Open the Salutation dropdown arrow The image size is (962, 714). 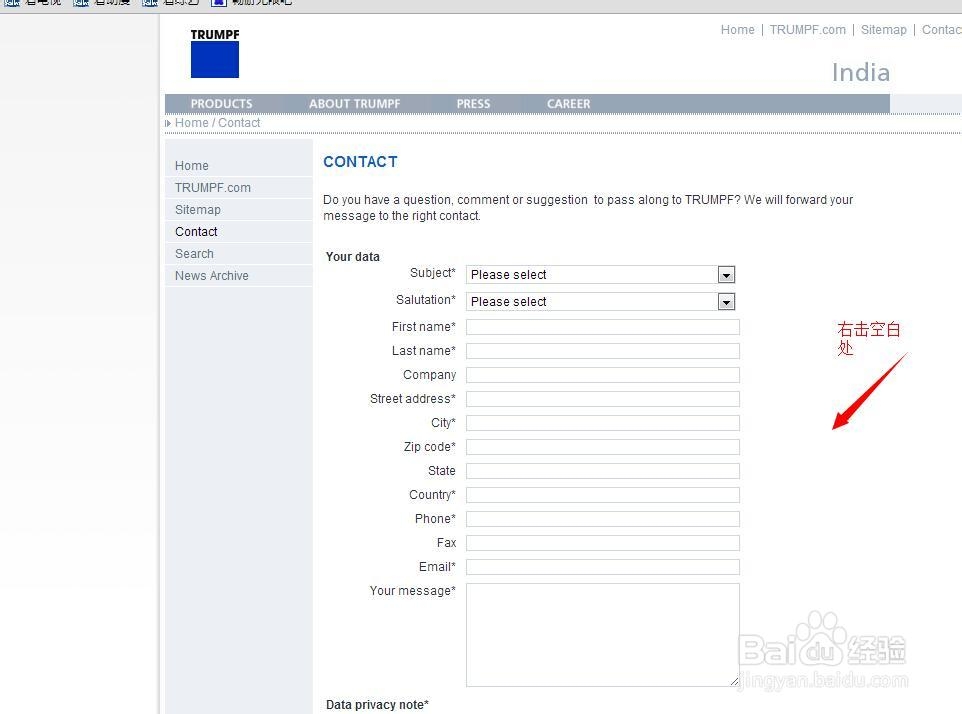pyautogui.click(x=726, y=302)
